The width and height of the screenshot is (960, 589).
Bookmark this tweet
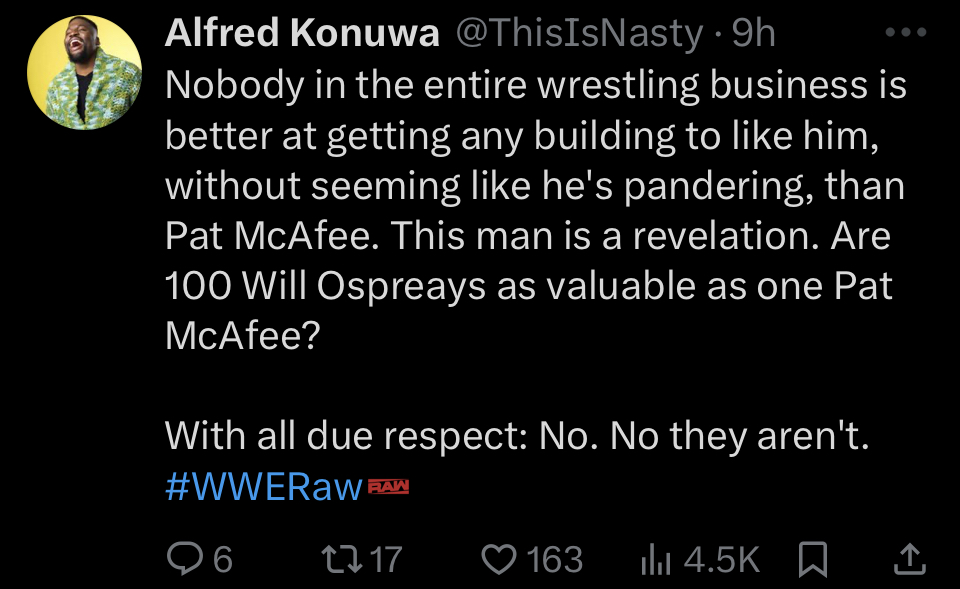[x=815, y=559]
